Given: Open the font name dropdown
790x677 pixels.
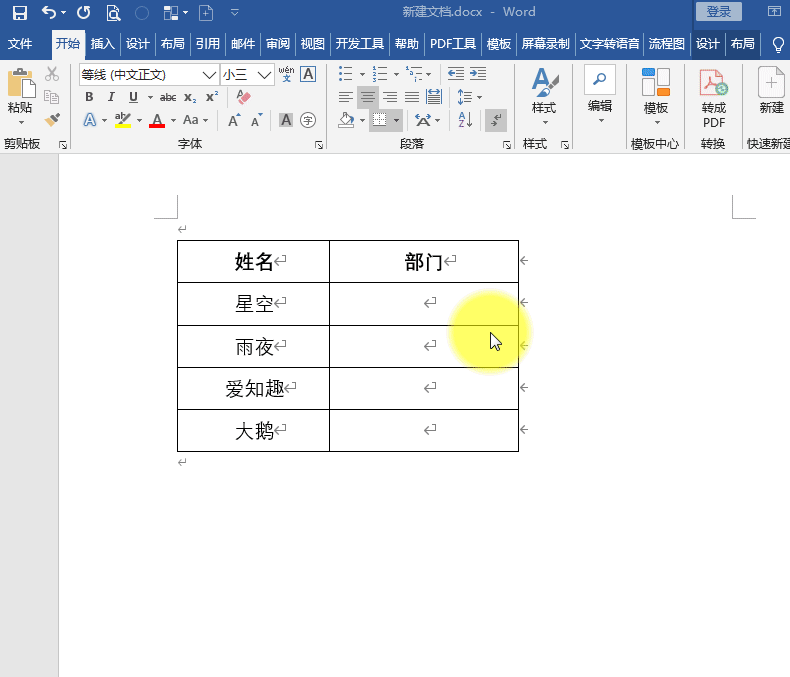Looking at the screenshot, I should tap(209, 75).
